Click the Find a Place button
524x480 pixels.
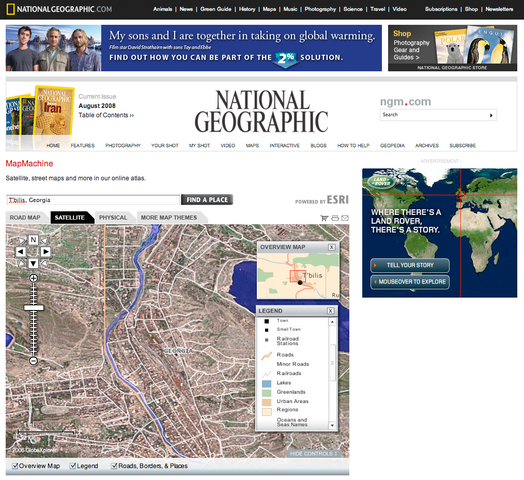tap(207, 200)
